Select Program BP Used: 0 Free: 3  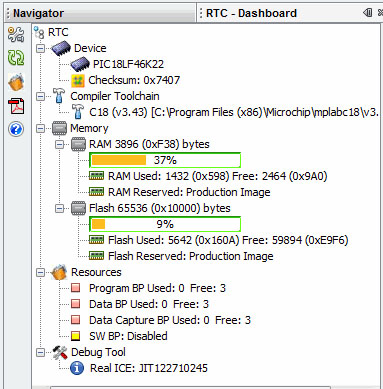(x=157, y=288)
